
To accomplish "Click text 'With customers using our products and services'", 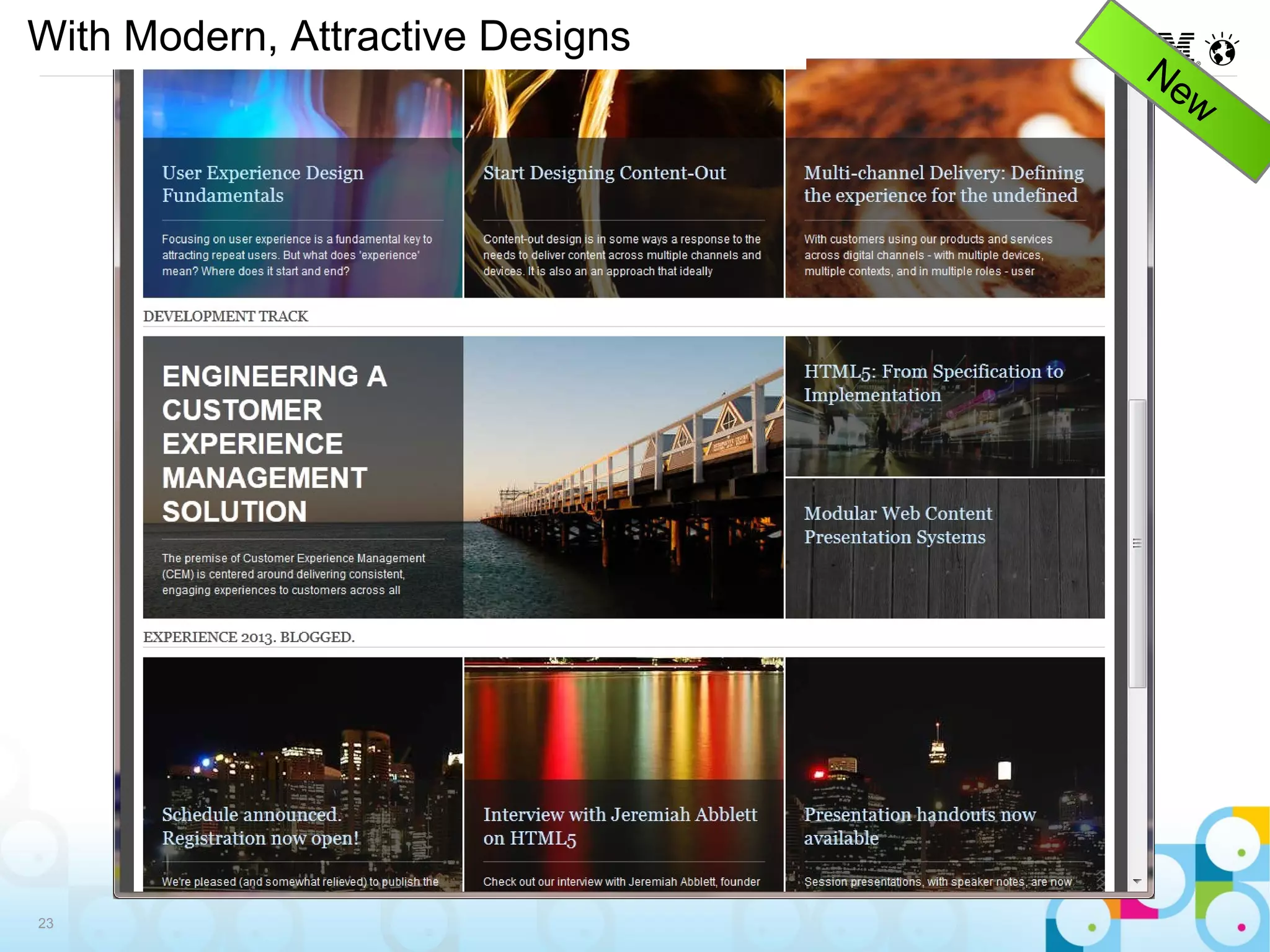I will 928,239.
